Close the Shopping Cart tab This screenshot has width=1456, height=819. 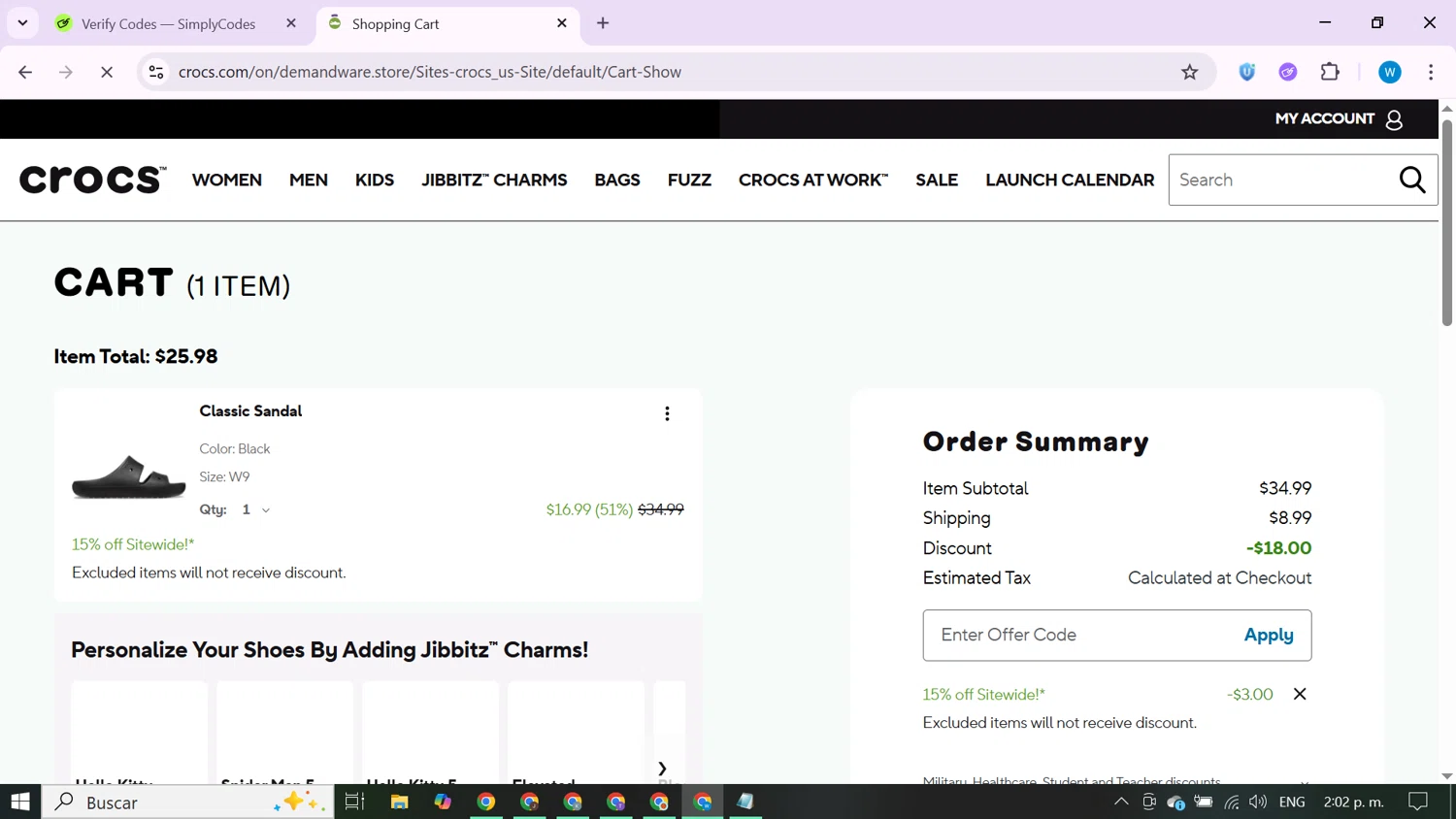tap(562, 23)
